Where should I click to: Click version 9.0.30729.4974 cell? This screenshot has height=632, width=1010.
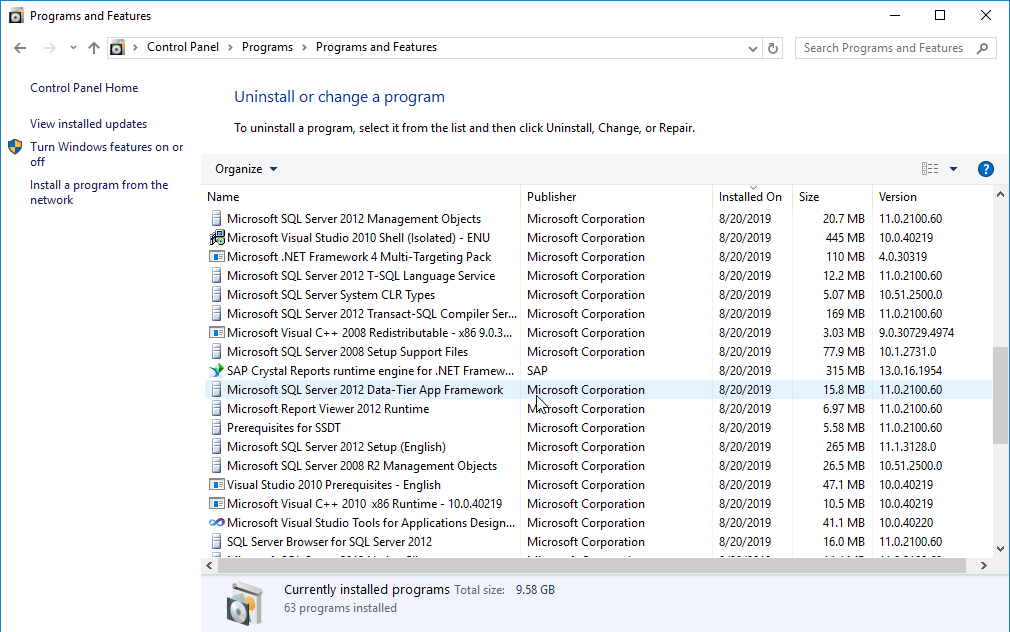click(917, 333)
